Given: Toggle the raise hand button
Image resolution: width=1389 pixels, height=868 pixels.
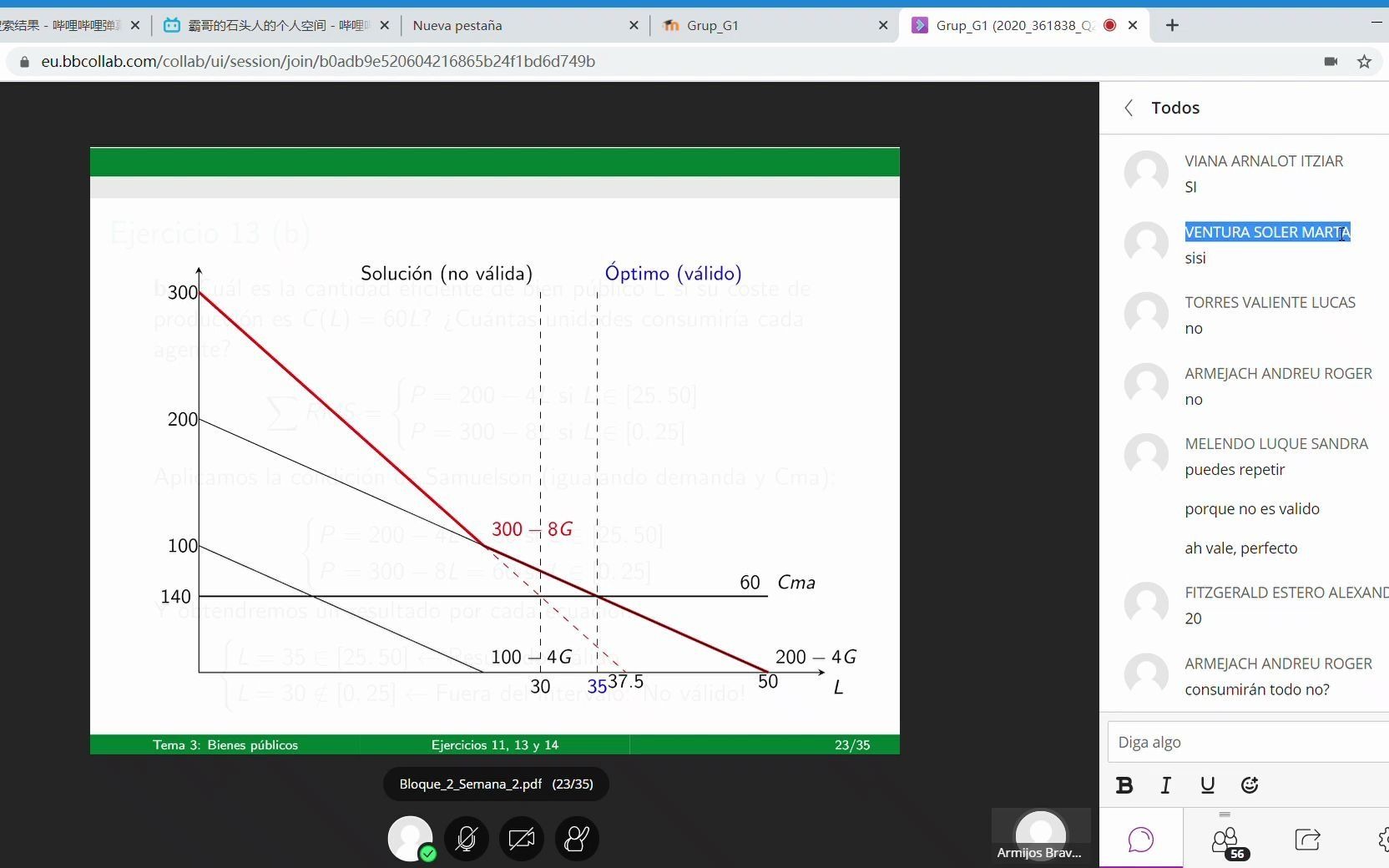Looking at the screenshot, I should pyautogui.click(x=577, y=839).
